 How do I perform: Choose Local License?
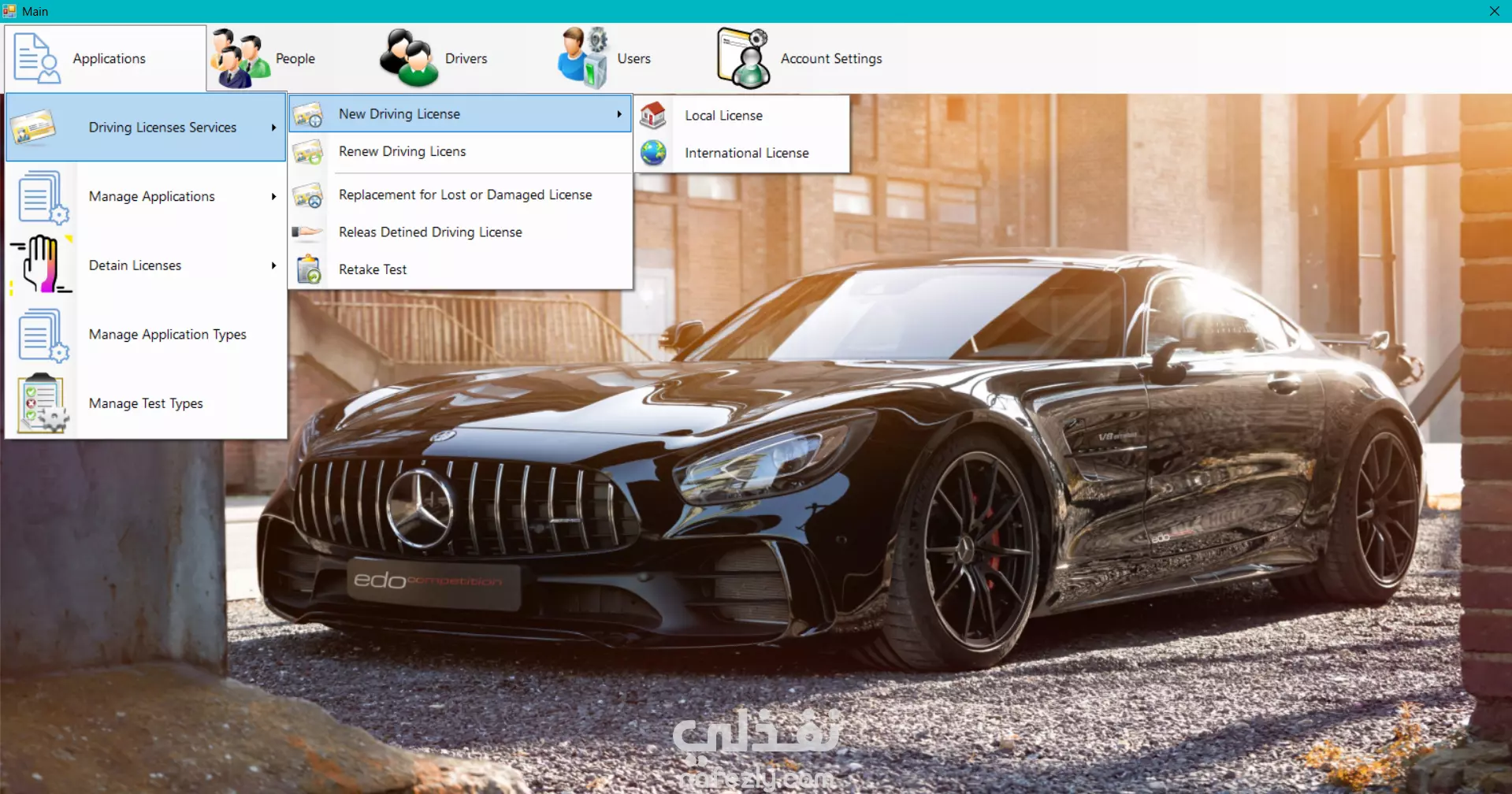click(x=742, y=115)
